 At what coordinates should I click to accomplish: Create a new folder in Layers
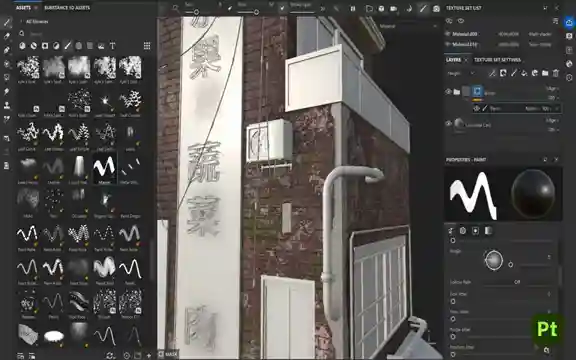coord(545,73)
